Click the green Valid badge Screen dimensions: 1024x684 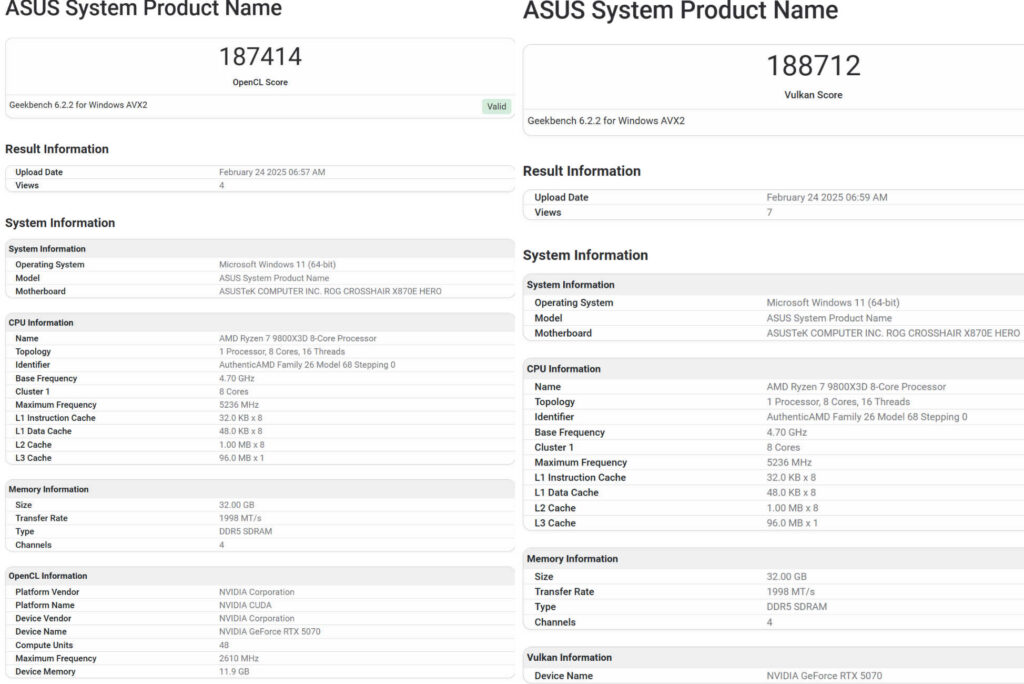coord(496,106)
